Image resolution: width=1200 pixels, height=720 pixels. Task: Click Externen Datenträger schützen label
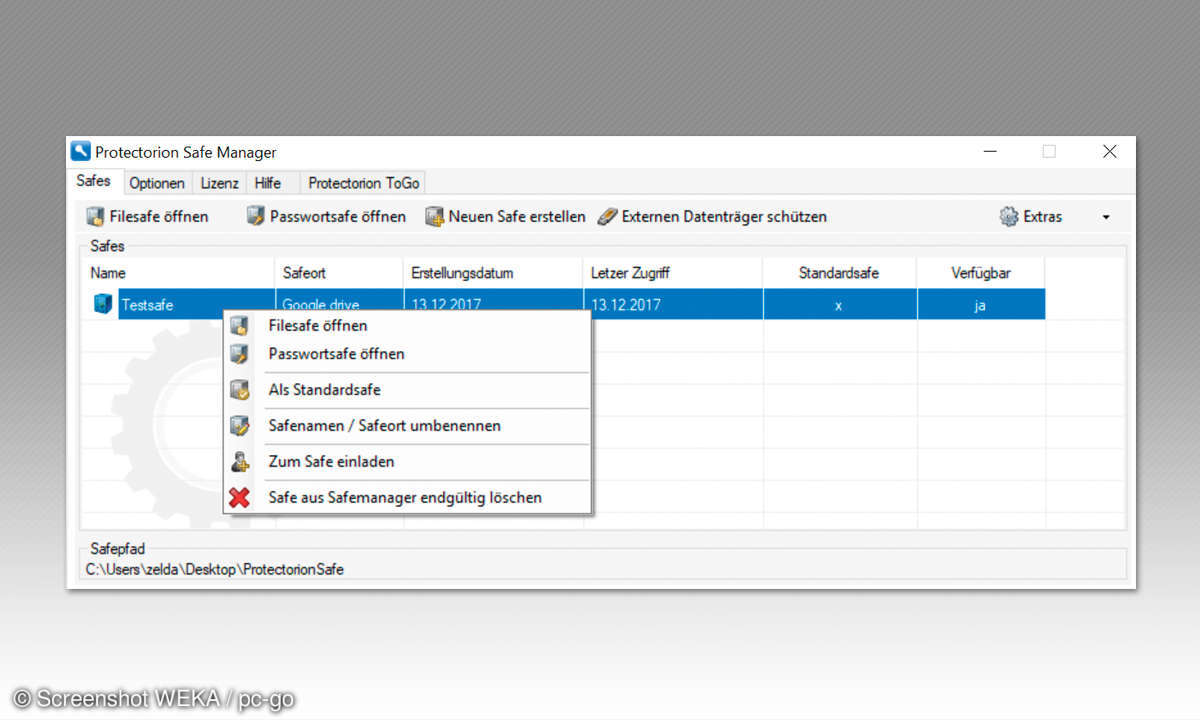[x=724, y=217]
